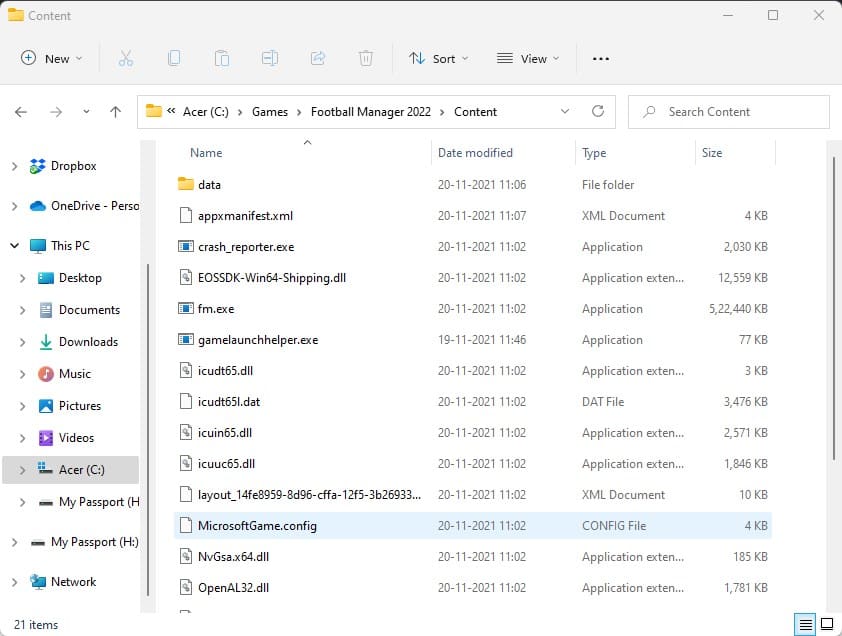Select the icudt65l.dat file
Image resolution: width=842 pixels, height=636 pixels.
pyautogui.click(x=473, y=401)
